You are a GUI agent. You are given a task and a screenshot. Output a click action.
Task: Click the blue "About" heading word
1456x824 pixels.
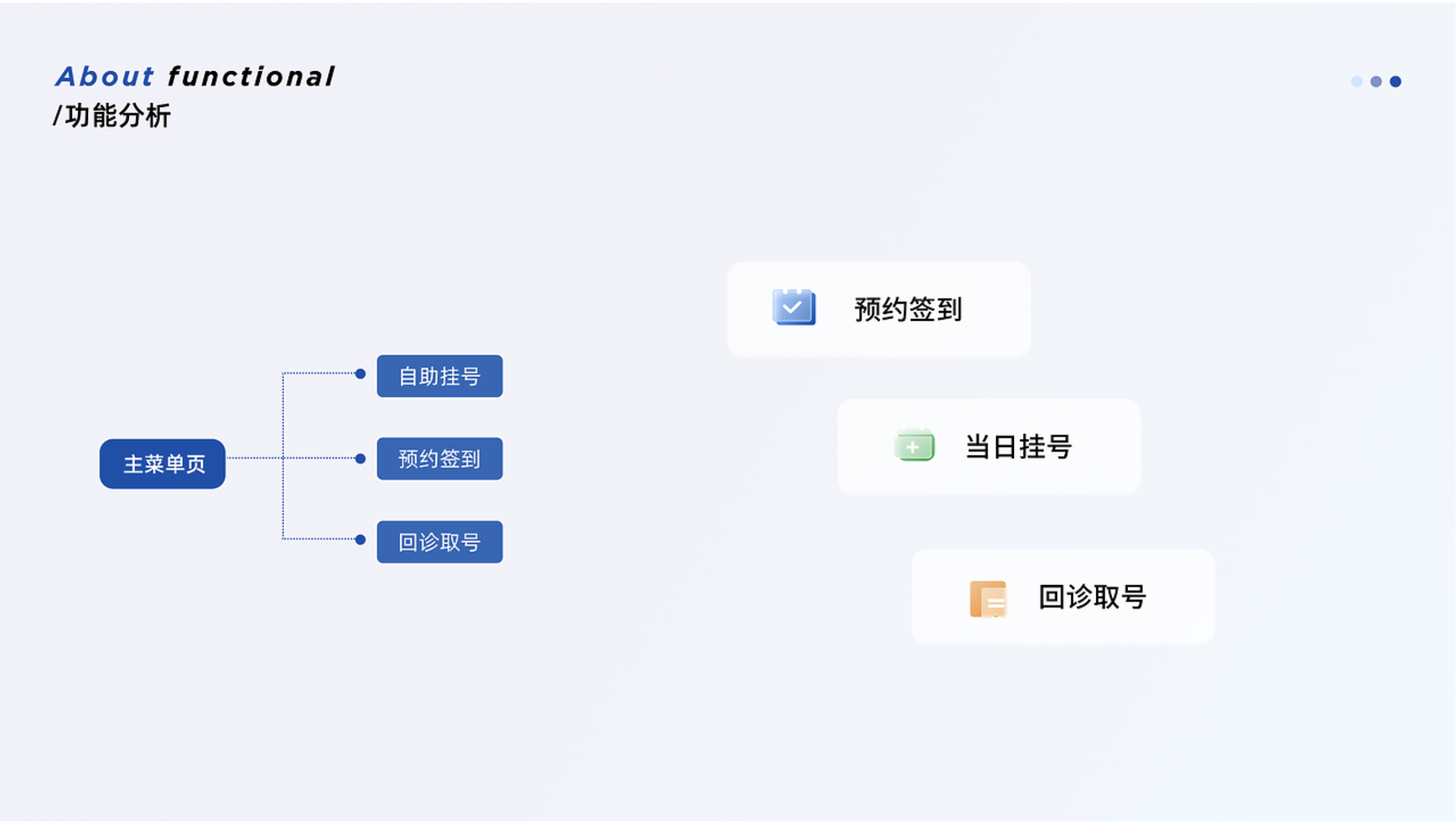pyautogui.click(x=105, y=77)
